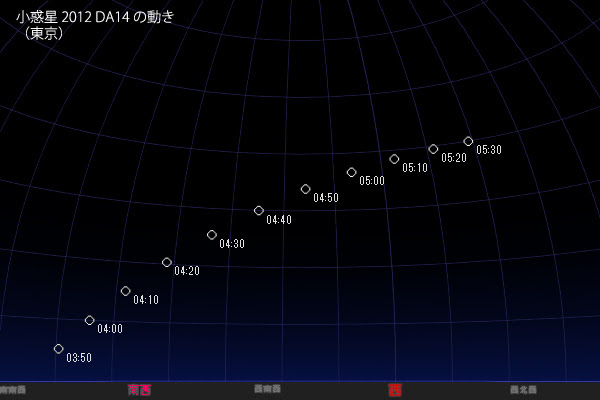The width and height of the screenshot is (600, 400).
Task: Pick the diamond marker at 04:30
Action: [212, 235]
